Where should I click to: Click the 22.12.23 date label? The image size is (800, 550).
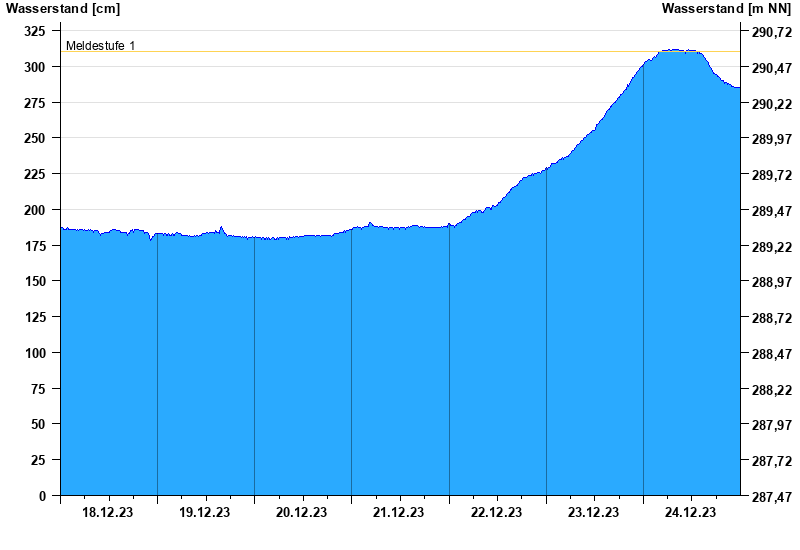(496, 513)
